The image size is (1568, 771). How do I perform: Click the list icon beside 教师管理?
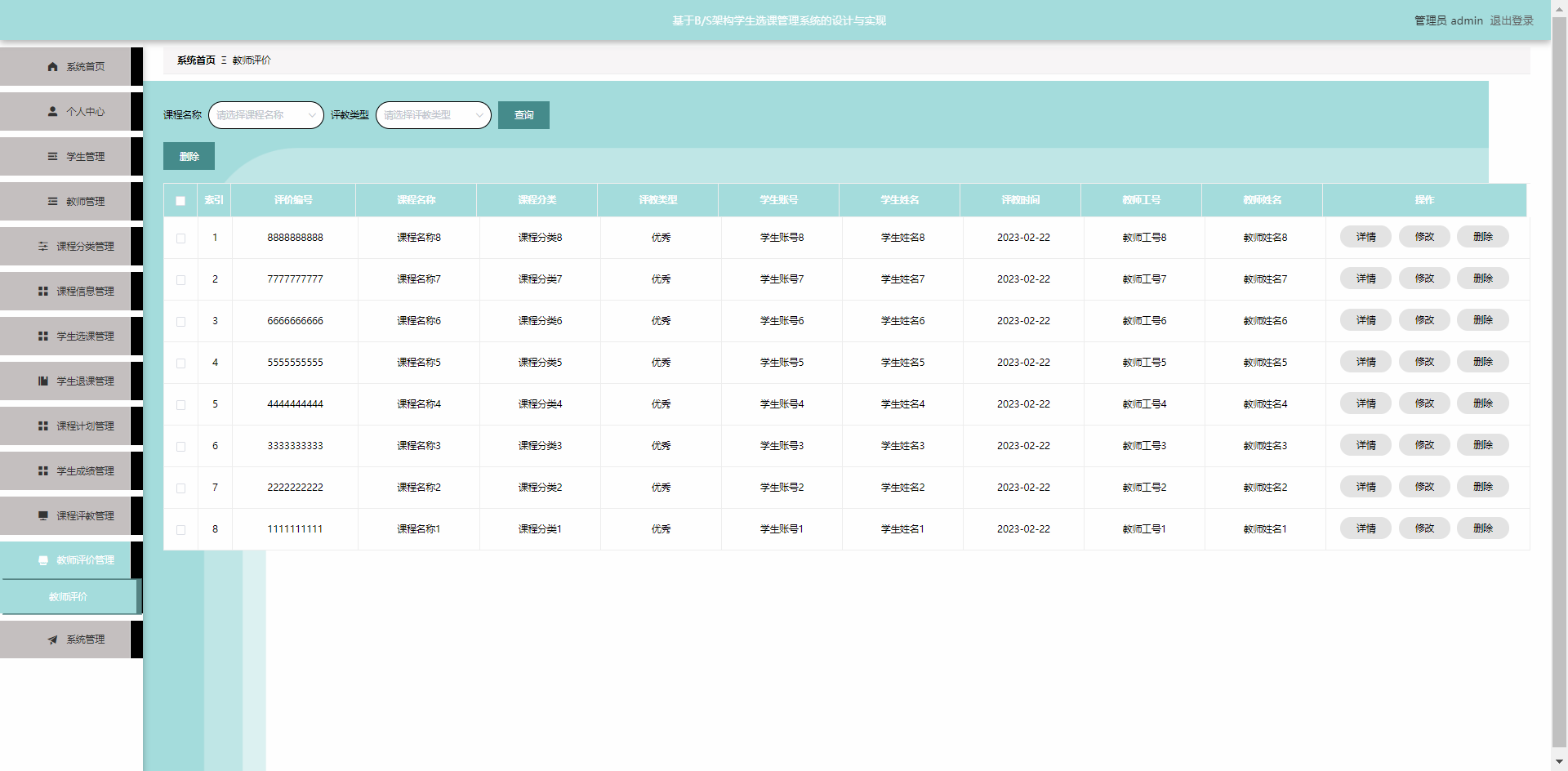52,202
